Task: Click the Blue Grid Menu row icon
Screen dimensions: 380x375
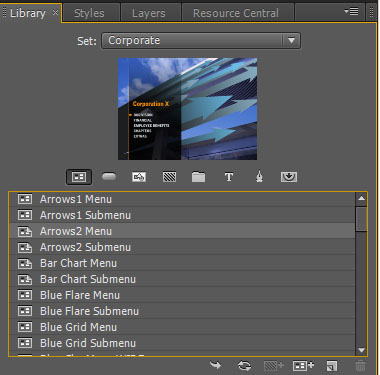Action: pos(25,327)
